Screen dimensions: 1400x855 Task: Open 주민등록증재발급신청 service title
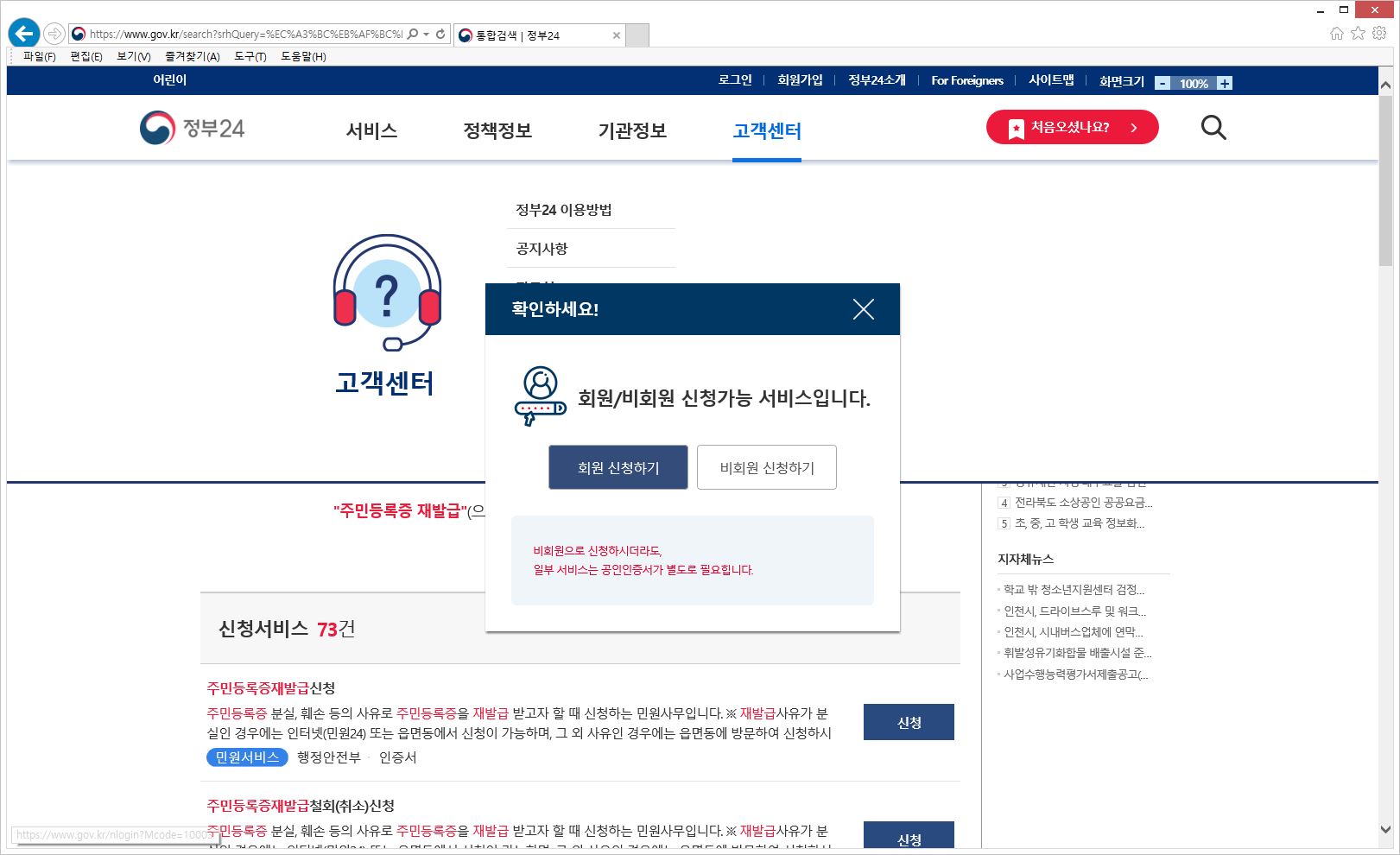[x=270, y=688]
